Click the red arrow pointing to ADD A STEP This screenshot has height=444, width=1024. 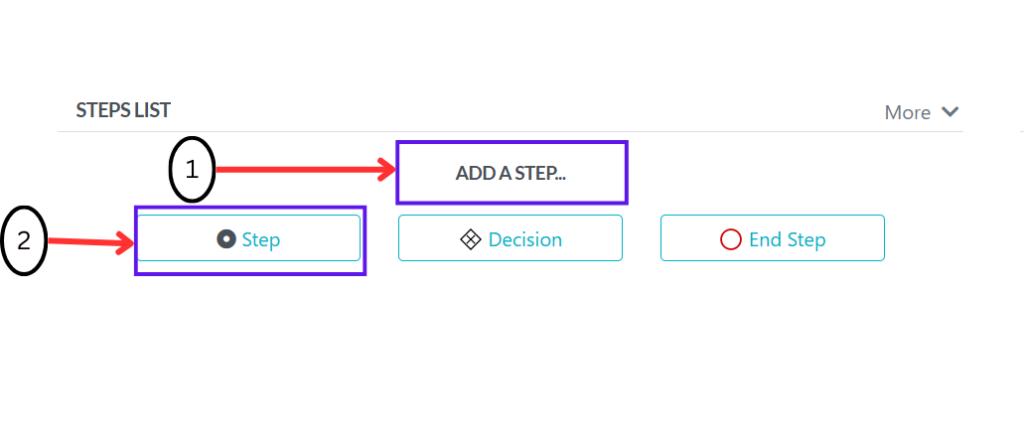pyautogui.click(x=306, y=170)
